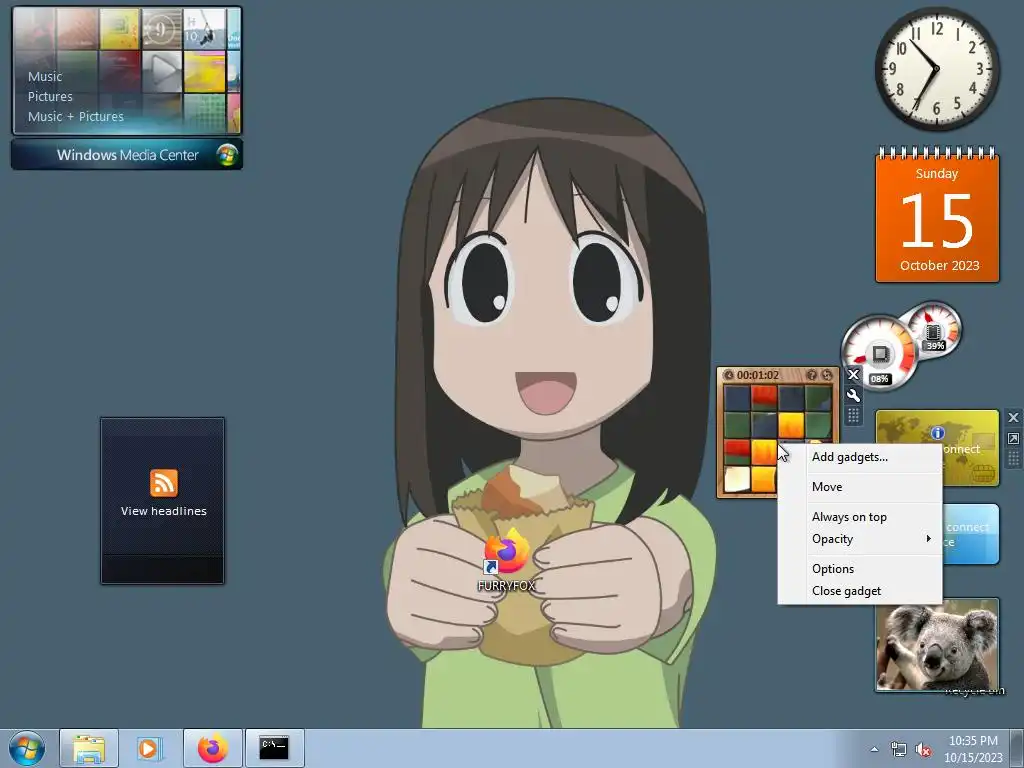Open the Command Prompt taskbar button
1024x768 pixels.
tap(274, 748)
